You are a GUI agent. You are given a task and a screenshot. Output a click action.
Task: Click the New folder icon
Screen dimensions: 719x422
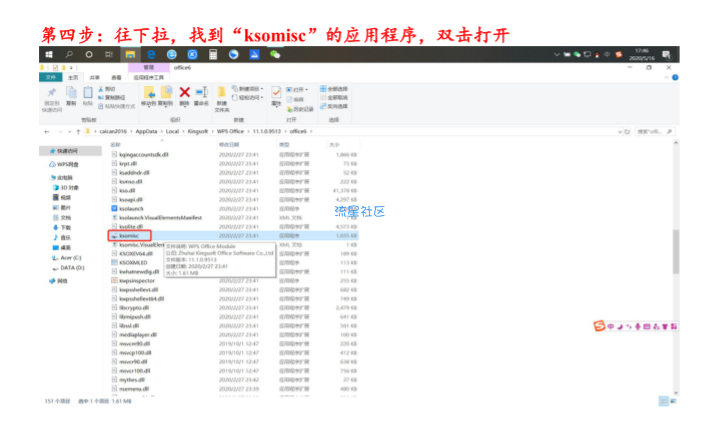pyautogui.click(x=221, y=92)
